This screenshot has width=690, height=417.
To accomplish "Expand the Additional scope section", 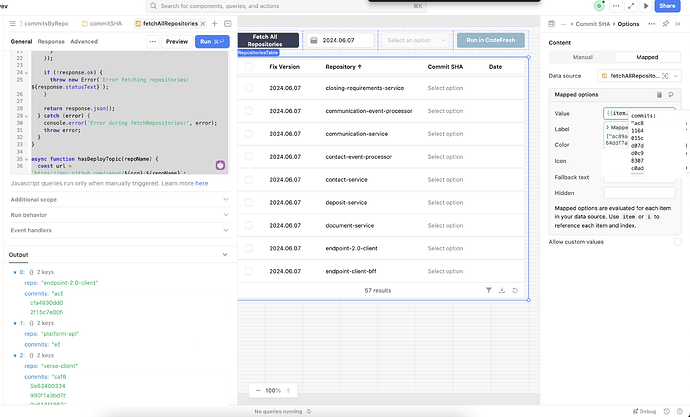I will (120, 200).
